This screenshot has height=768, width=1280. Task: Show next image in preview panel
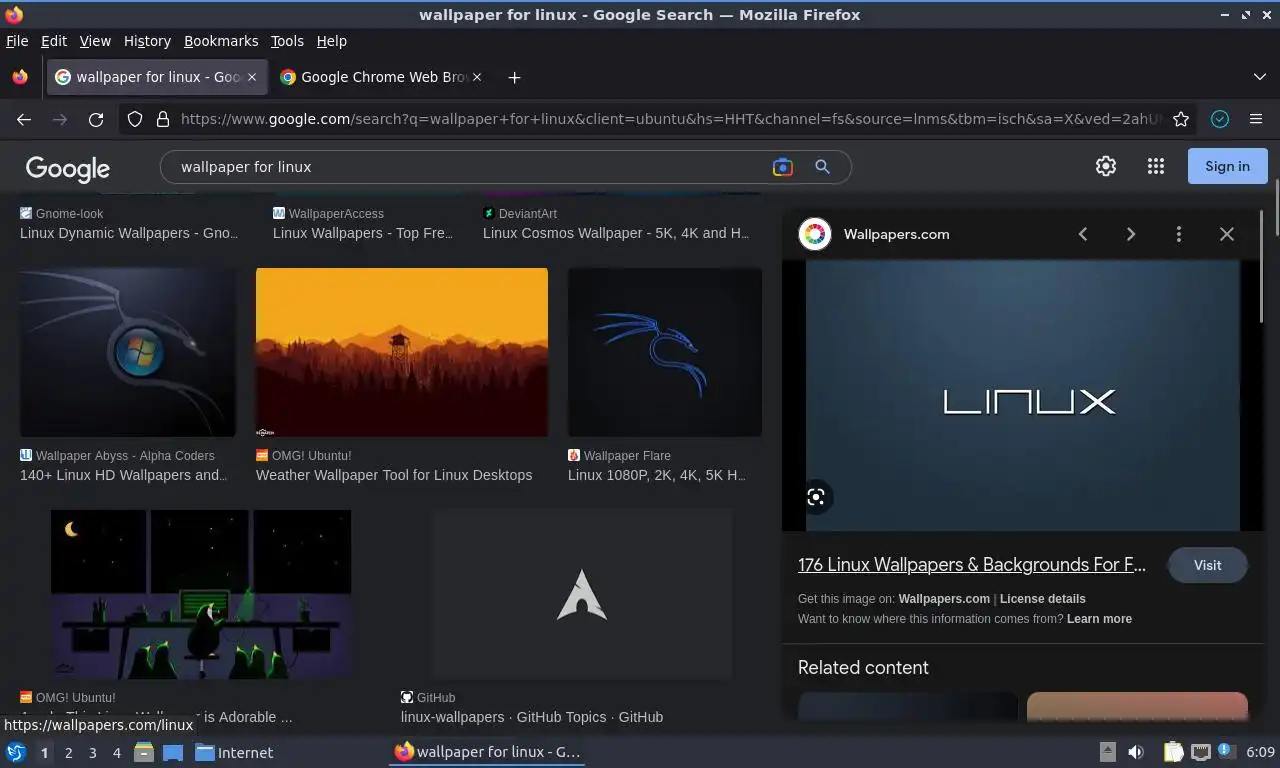(1131, 234)
